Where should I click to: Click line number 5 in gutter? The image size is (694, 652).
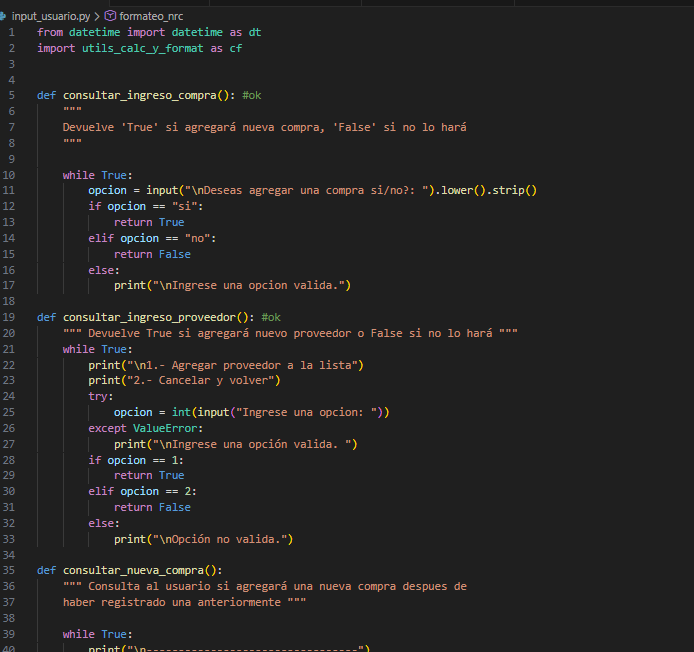11,95
